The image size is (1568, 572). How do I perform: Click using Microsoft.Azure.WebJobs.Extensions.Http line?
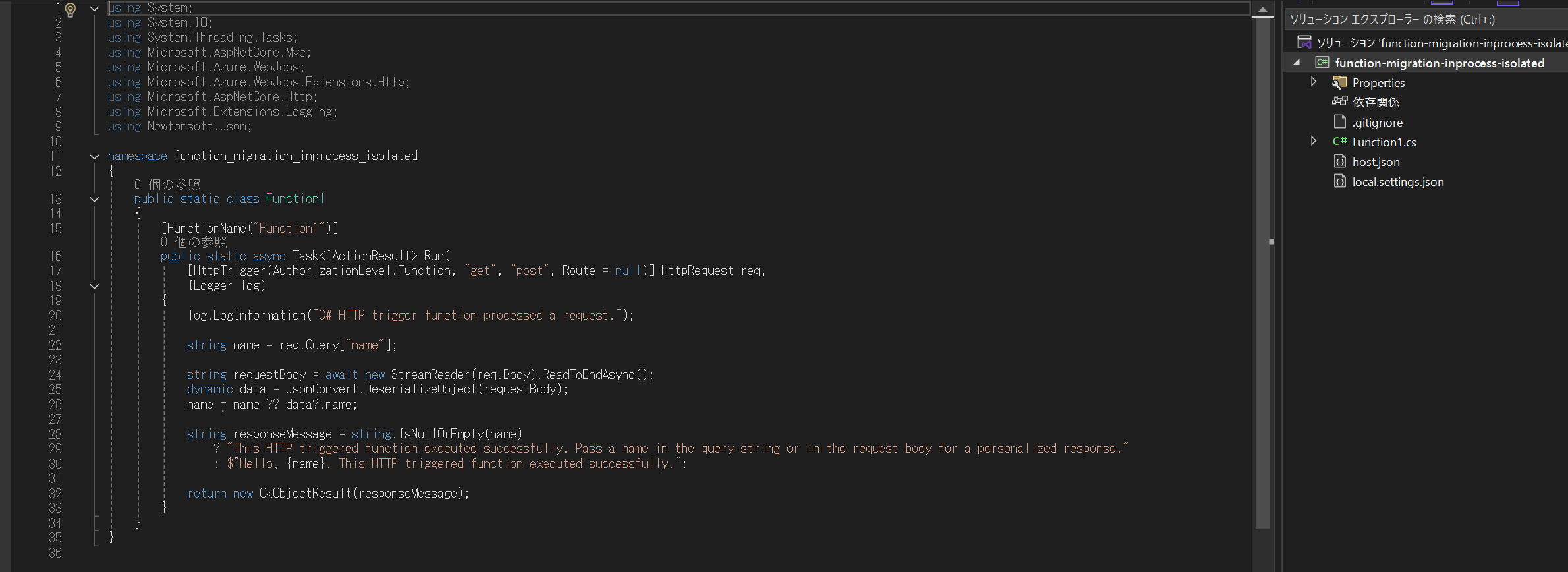point(259,82)
